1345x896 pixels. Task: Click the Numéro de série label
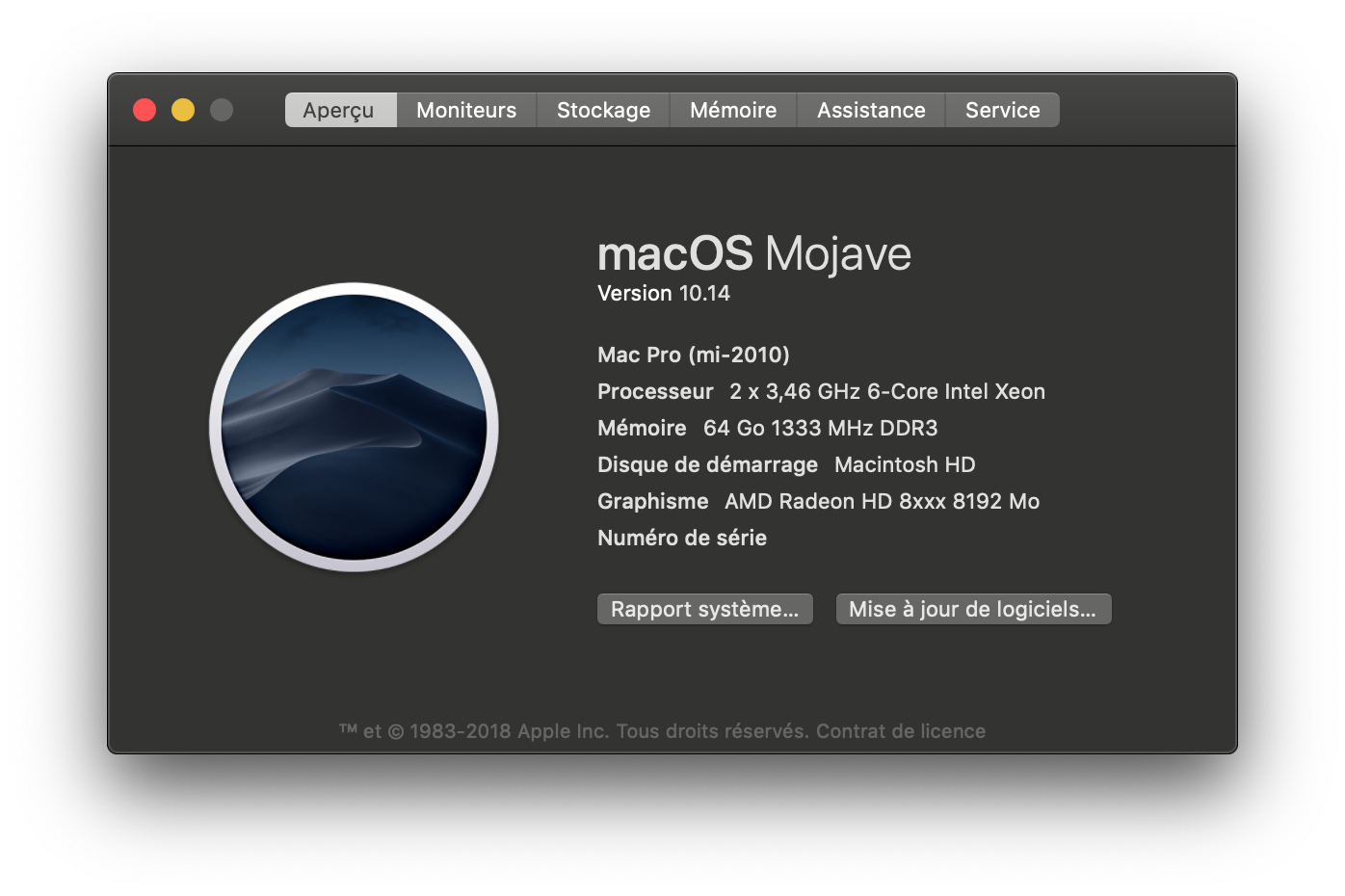click(x=682, y=538)
